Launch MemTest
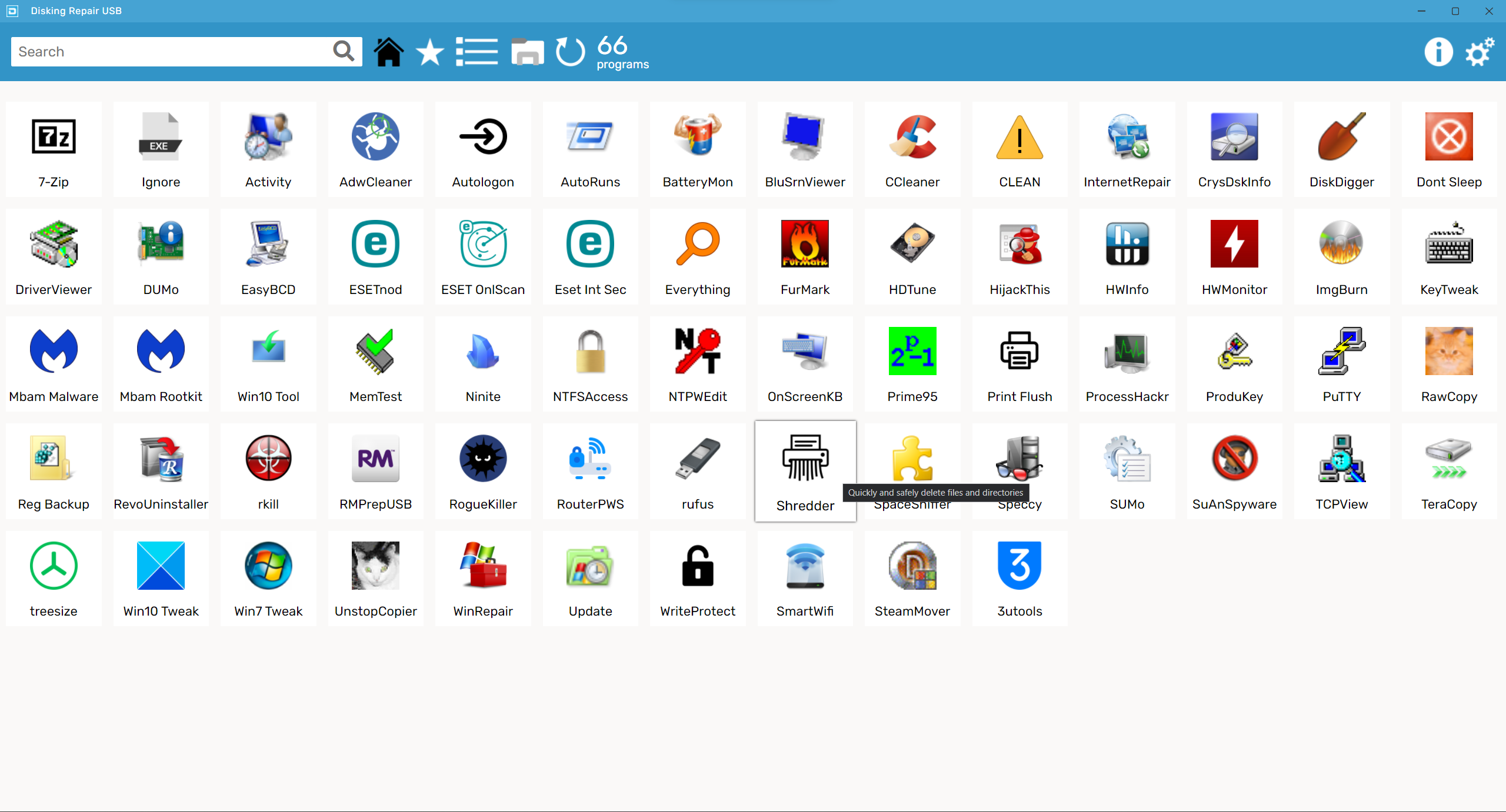Viewport: 1506px width, 812px height. pyautogui.click(x=375, y=364)
